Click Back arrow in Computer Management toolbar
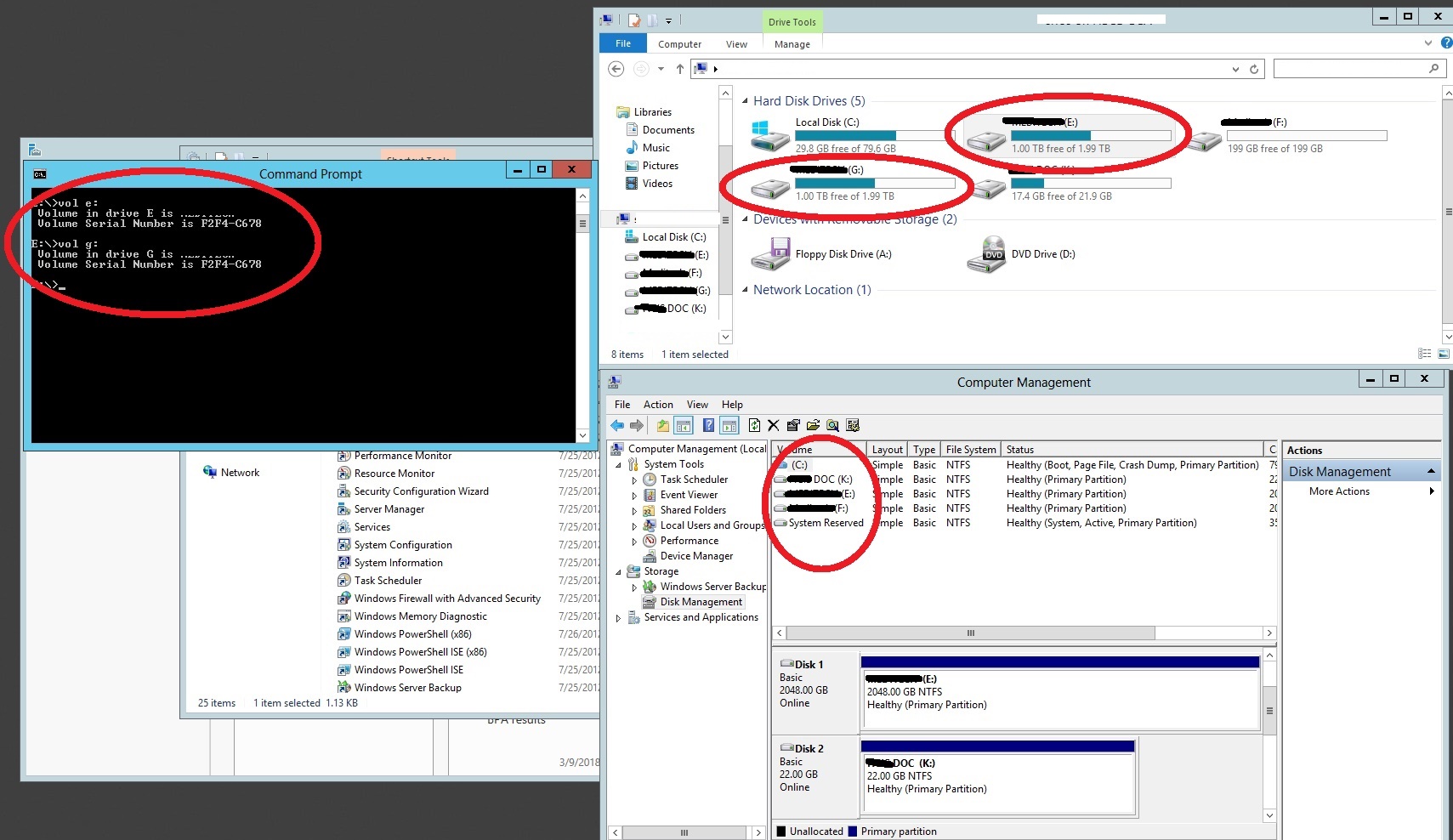Viewport: 1453px width, 840px height. [x=617, y=426]
